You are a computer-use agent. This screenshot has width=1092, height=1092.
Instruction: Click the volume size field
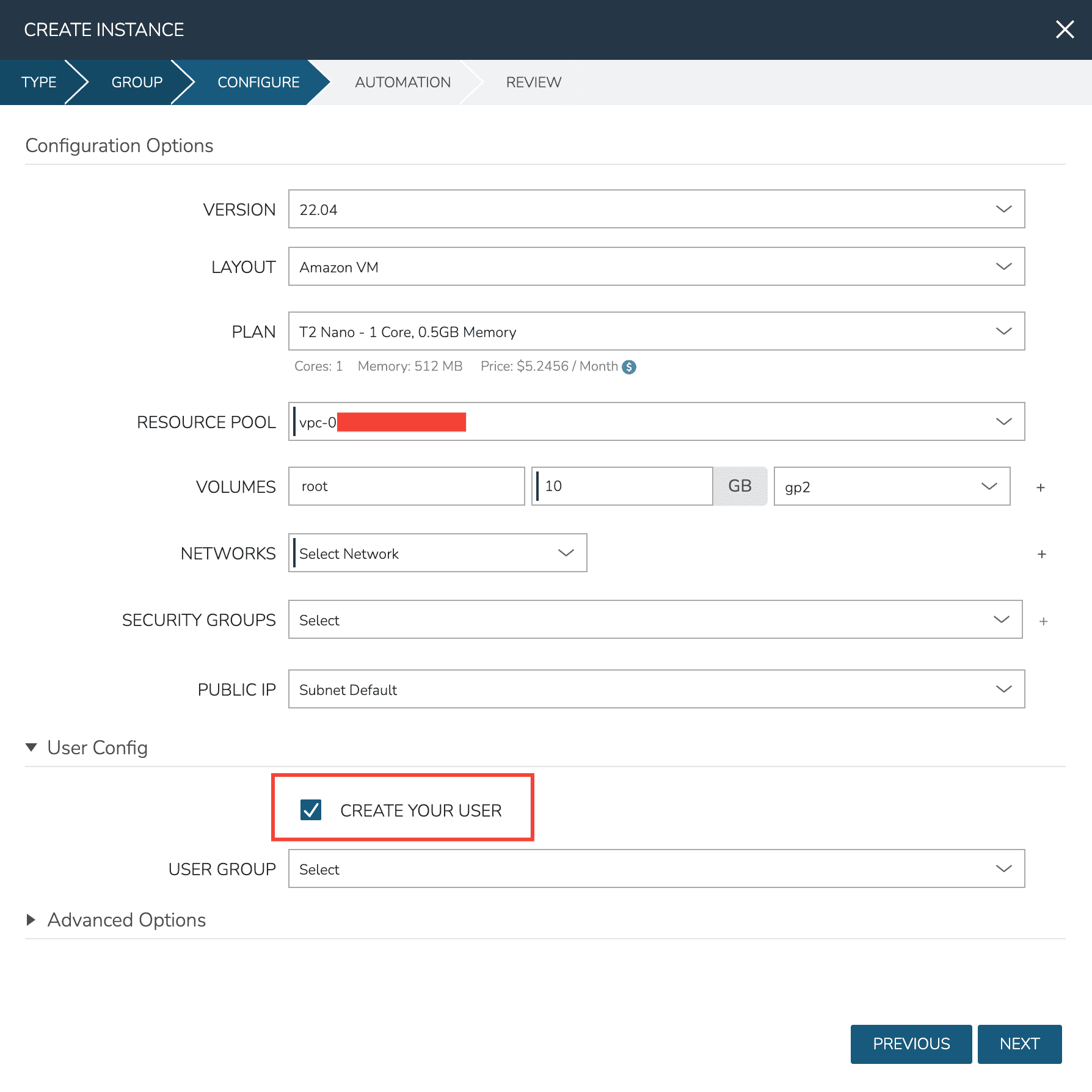(x=623, y=487)
